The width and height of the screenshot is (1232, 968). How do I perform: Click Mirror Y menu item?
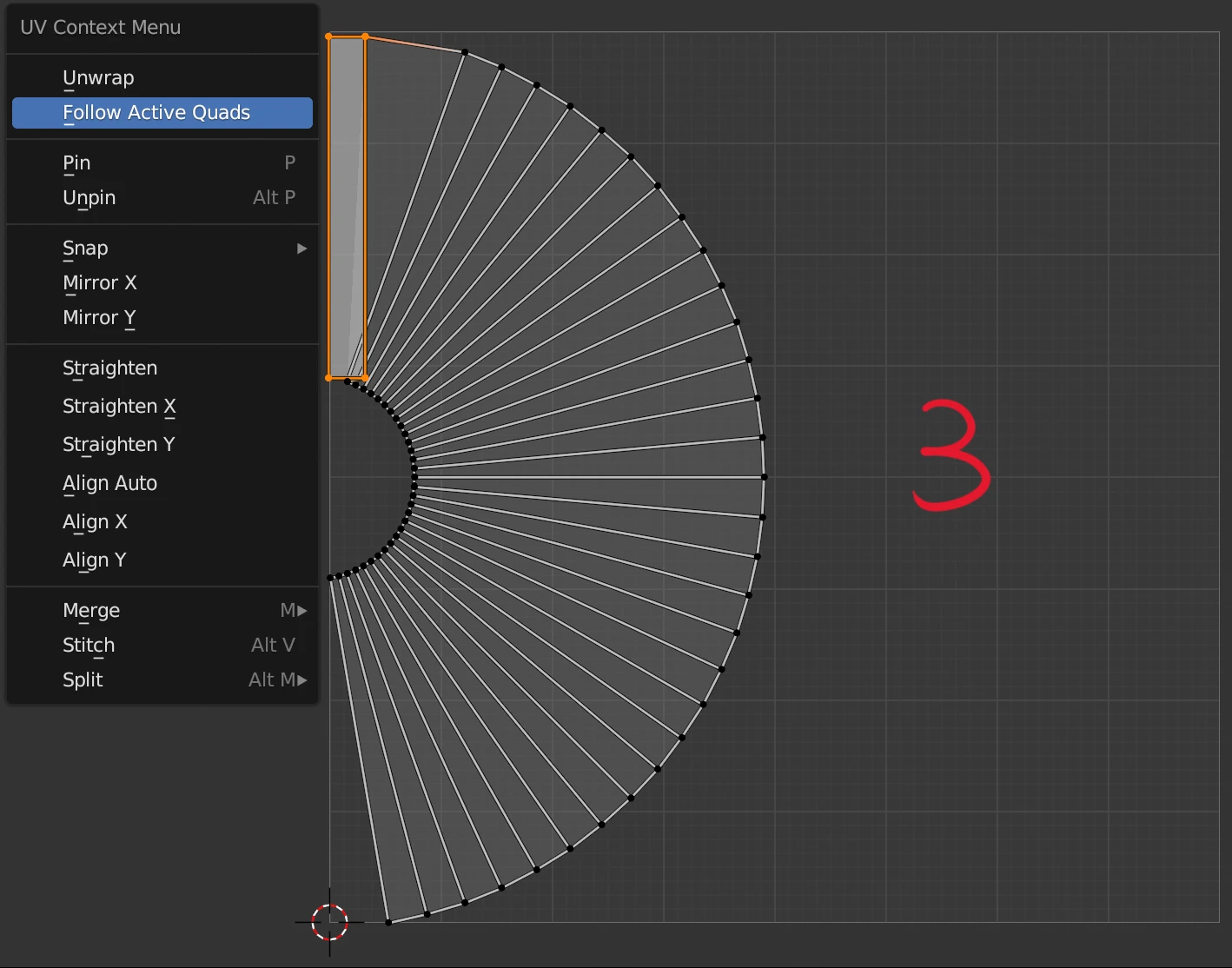click(x=99, y=318)
